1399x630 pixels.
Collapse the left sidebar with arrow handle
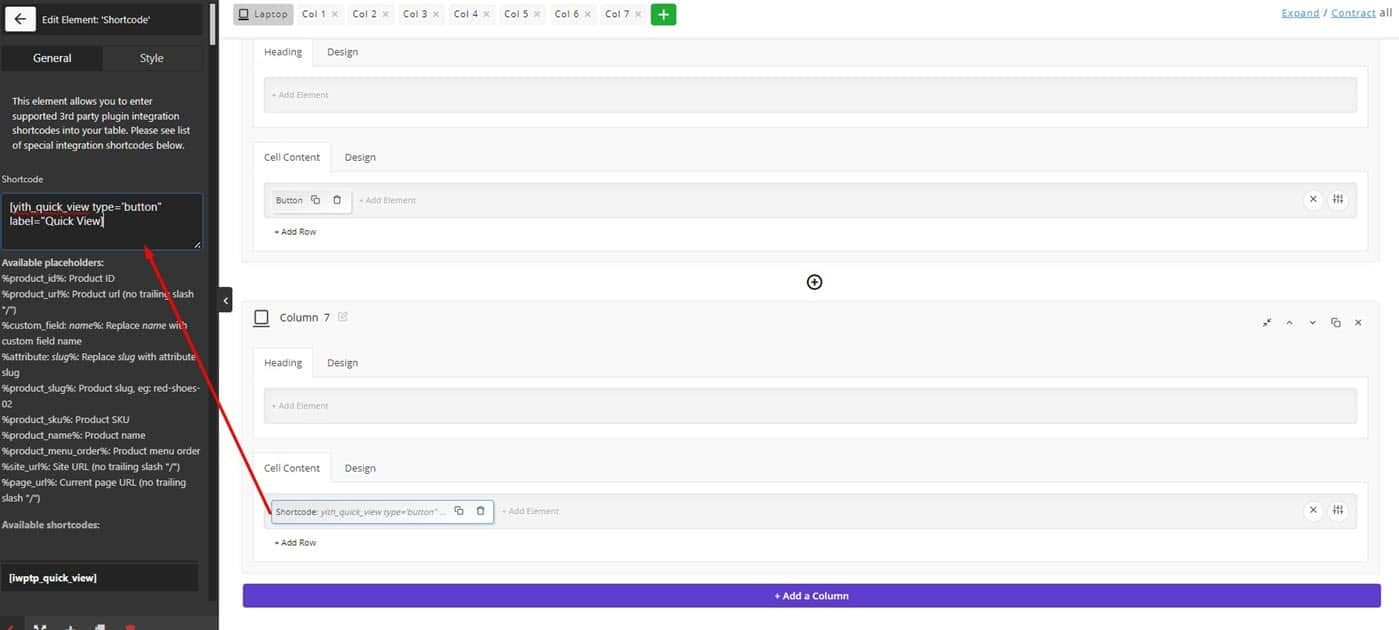(x=225, y=300)
